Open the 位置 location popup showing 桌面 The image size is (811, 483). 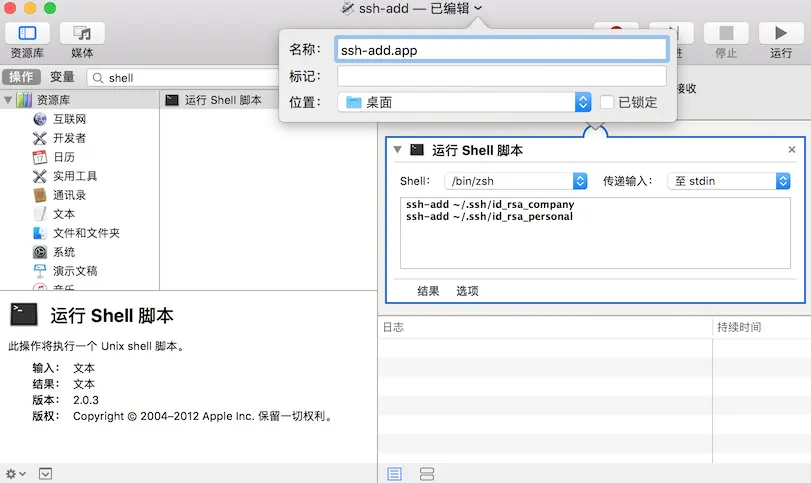click(x=464, y=102)
